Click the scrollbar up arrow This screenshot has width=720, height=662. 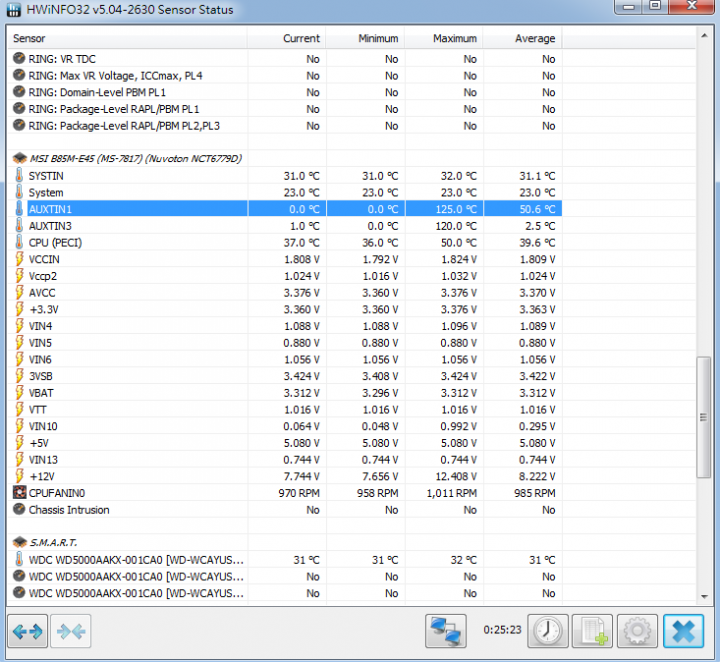click(x=704, y=36)
